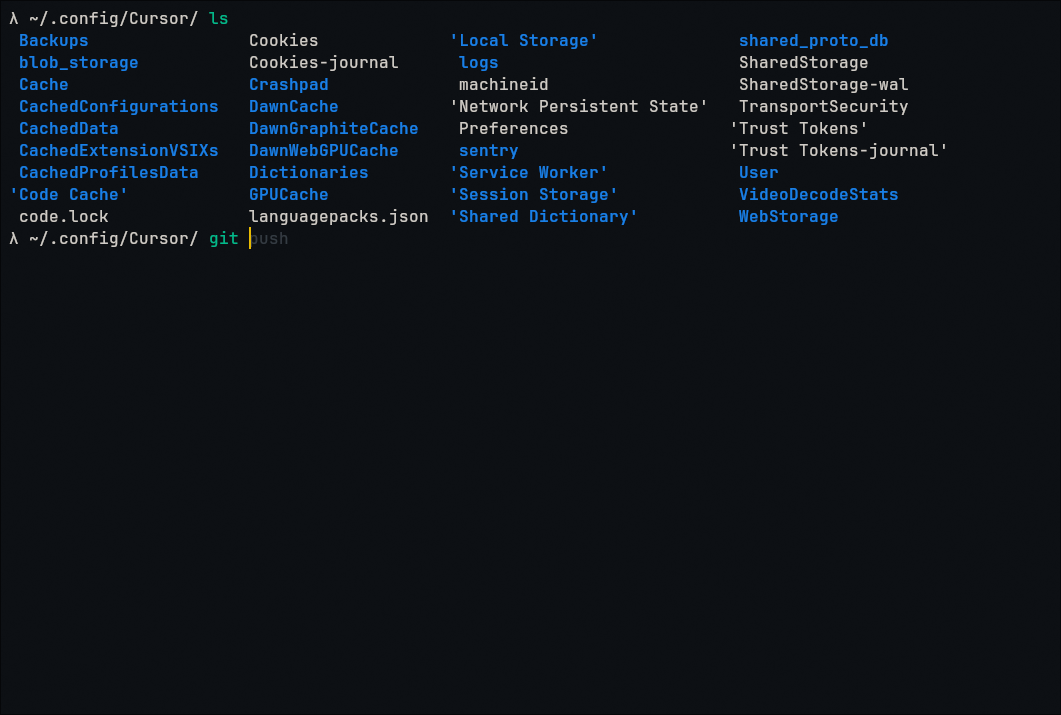
Task: Select the CachedExtensionVSIXs entry
Action: click(x=118, y=151)
